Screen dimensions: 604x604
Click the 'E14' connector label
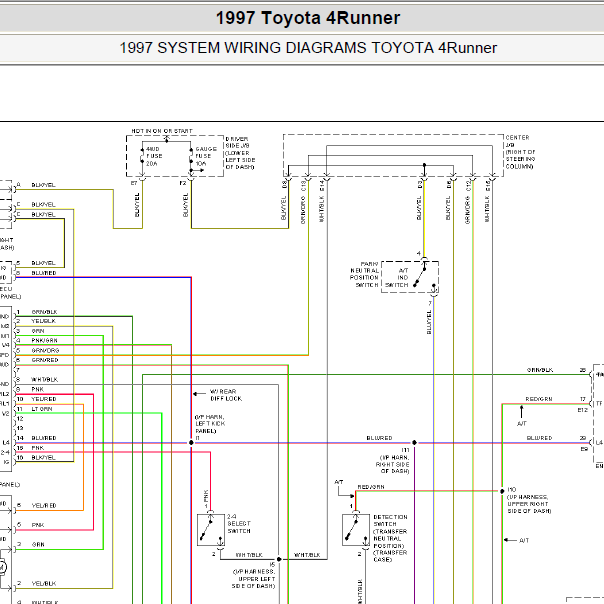pyautogui.click(x=322, y=186)
